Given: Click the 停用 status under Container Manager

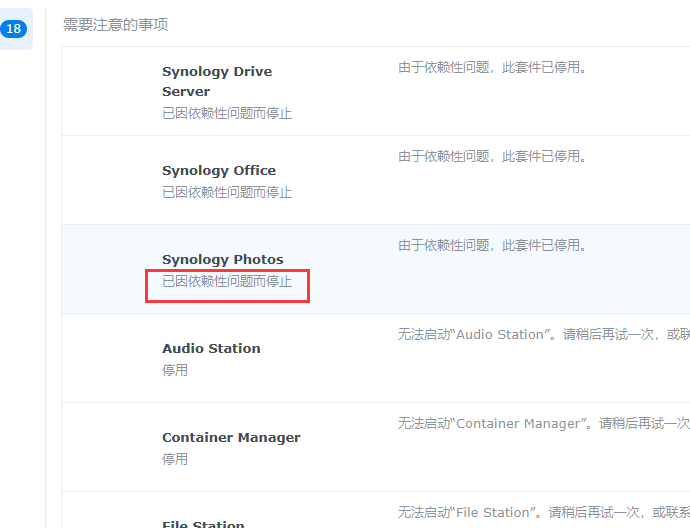Looking at the screenshot, I should click(175, 459).
